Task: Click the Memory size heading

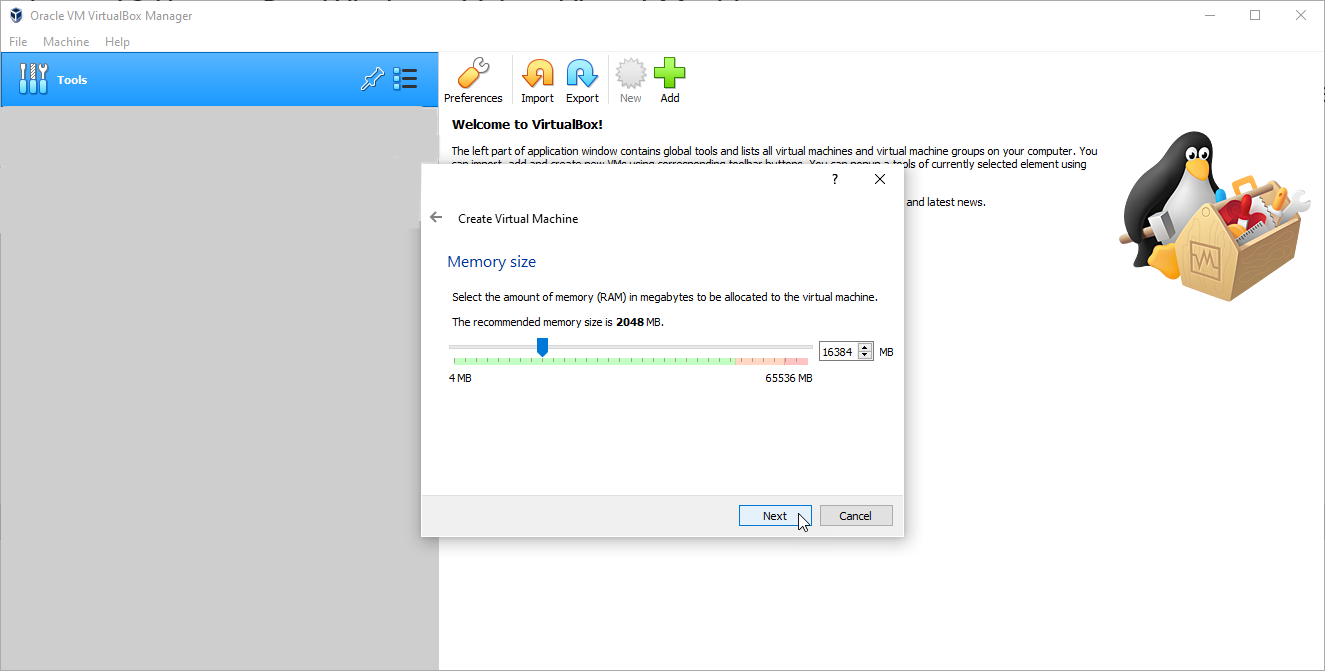Action: pyautogui.click(x=491, y=262)
